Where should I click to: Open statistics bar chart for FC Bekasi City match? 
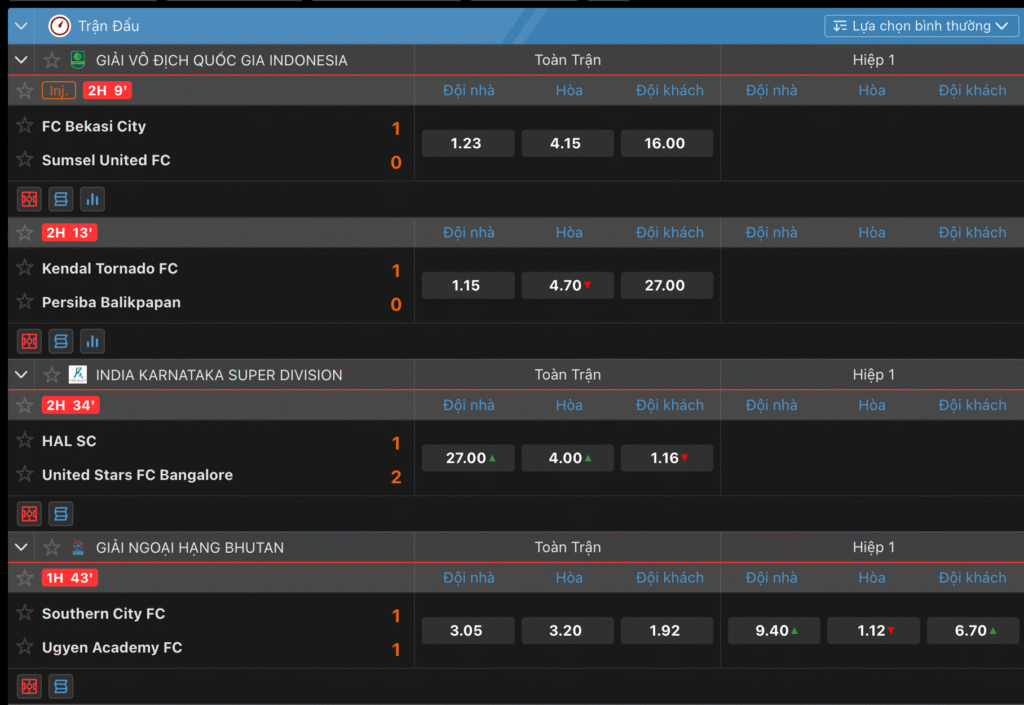coord(93,199)
